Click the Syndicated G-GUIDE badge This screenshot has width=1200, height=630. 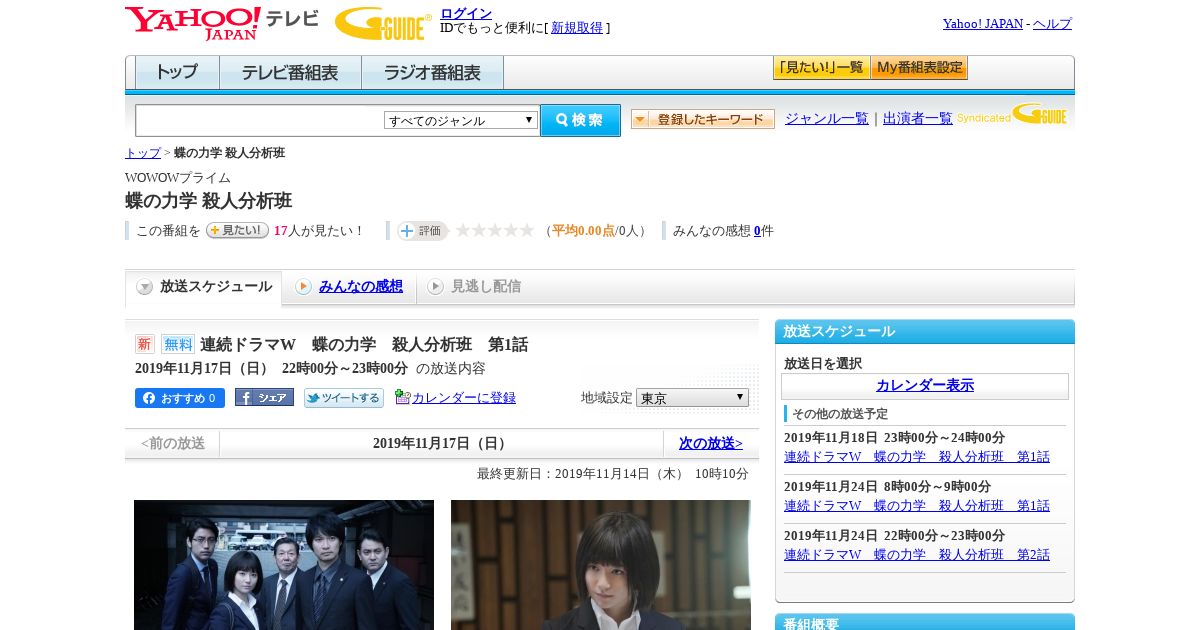pyautogui.click(x=1012, y=115)
